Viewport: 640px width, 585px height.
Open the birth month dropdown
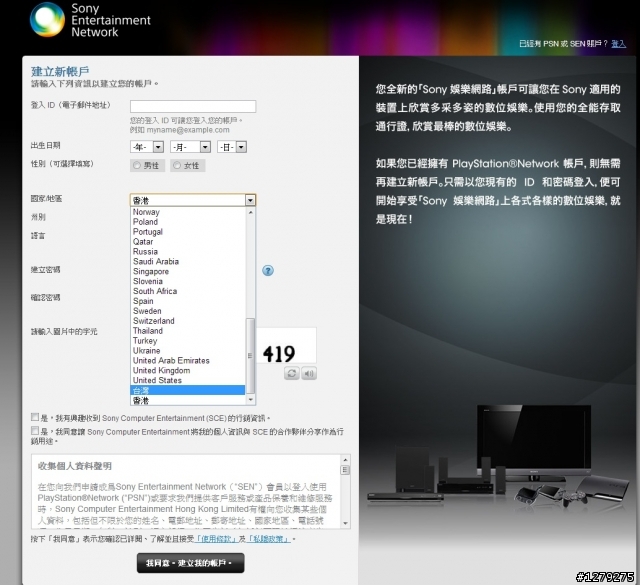[190, 147]
